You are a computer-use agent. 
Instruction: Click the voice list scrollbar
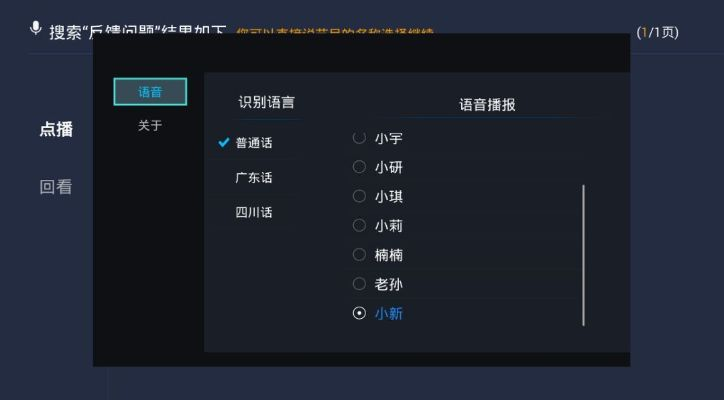pos(583,255)
